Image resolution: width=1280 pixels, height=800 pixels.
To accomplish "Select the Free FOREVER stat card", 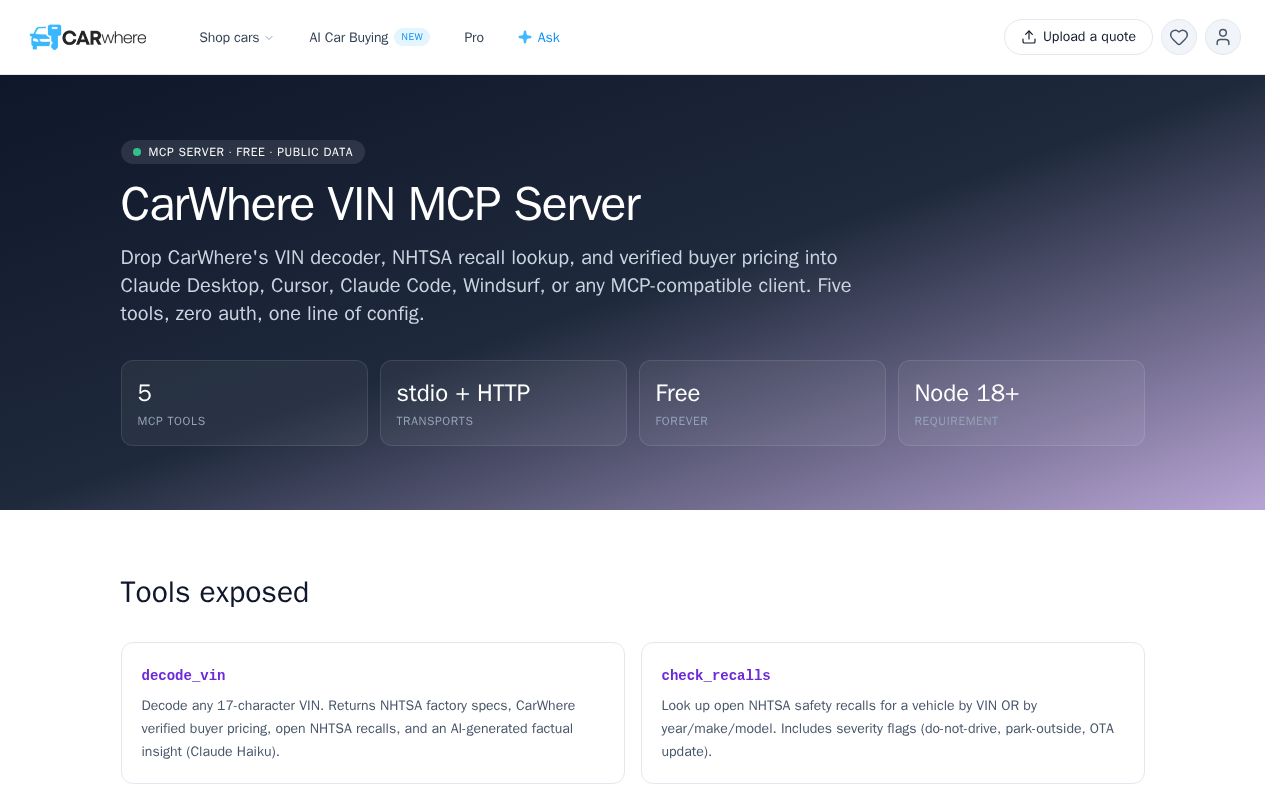I will 762,403.
